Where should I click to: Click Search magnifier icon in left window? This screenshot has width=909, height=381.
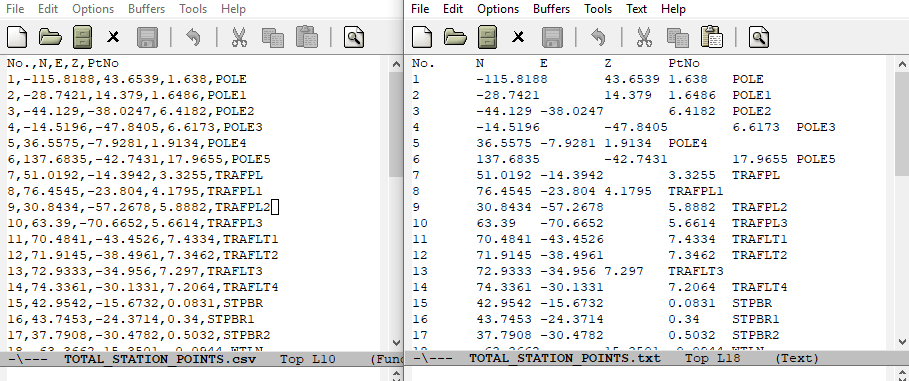pos(354,37)
